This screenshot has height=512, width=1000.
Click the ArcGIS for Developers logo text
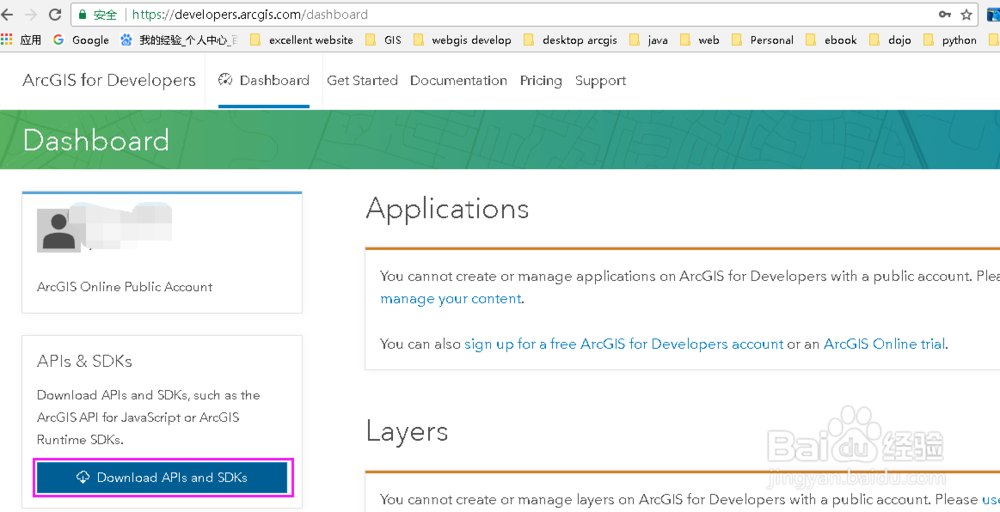[109, 80]
